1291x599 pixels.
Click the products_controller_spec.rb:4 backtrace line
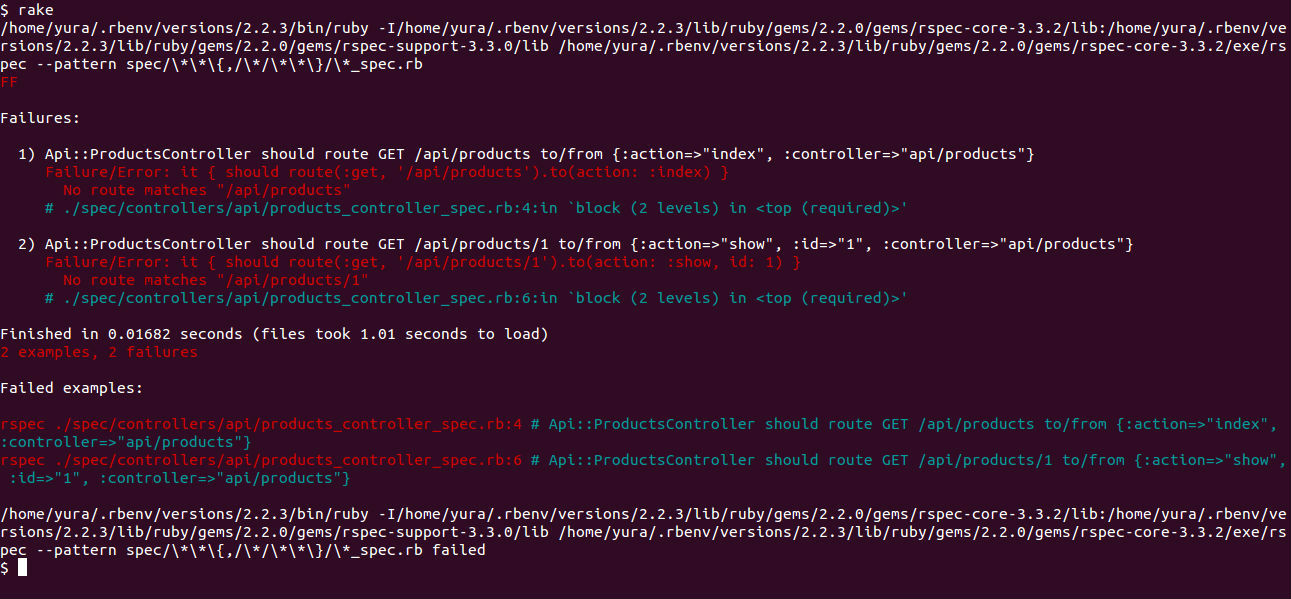coord(476,208)
